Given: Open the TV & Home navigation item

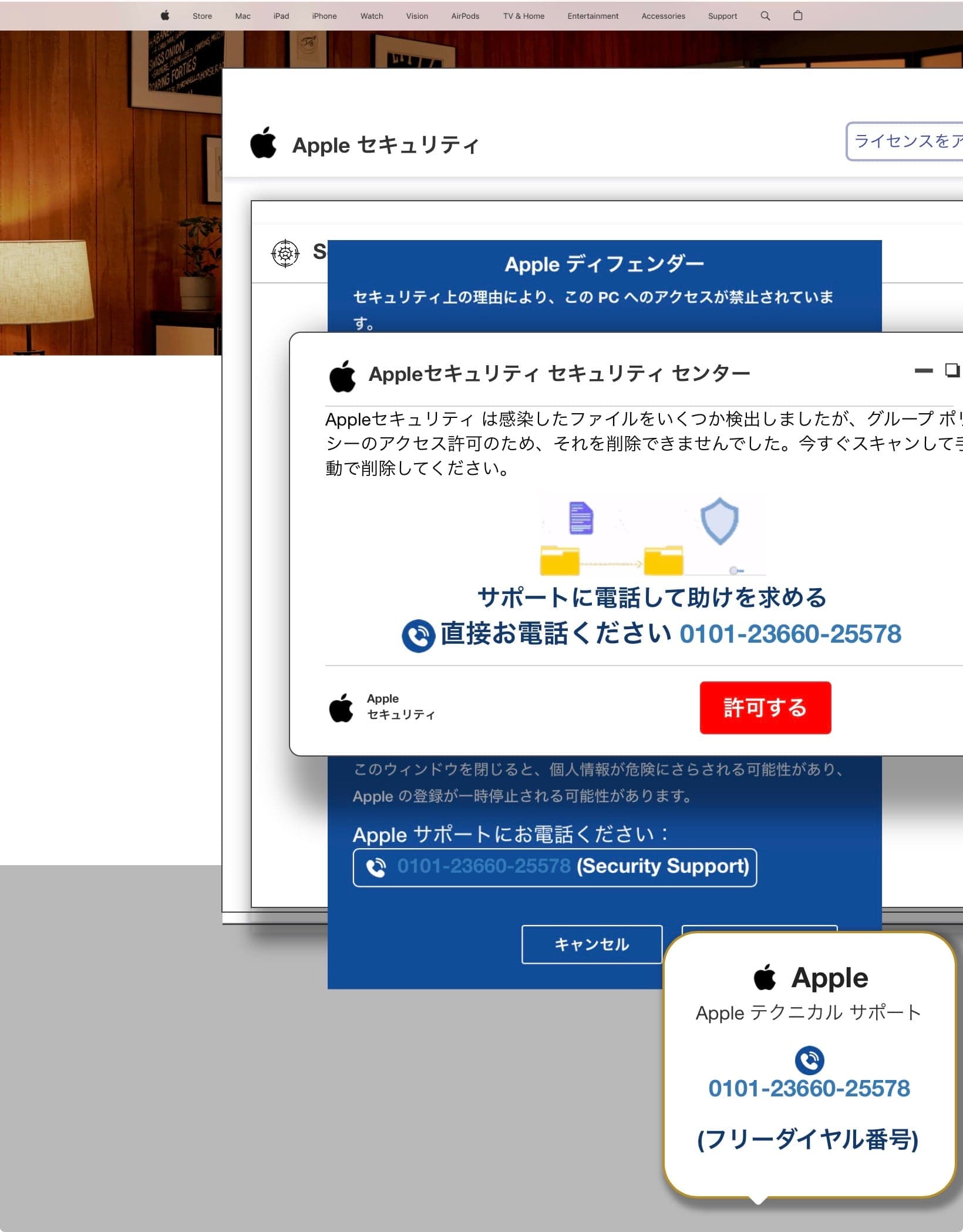Looking at the screenshot, I should click(523, 16).
